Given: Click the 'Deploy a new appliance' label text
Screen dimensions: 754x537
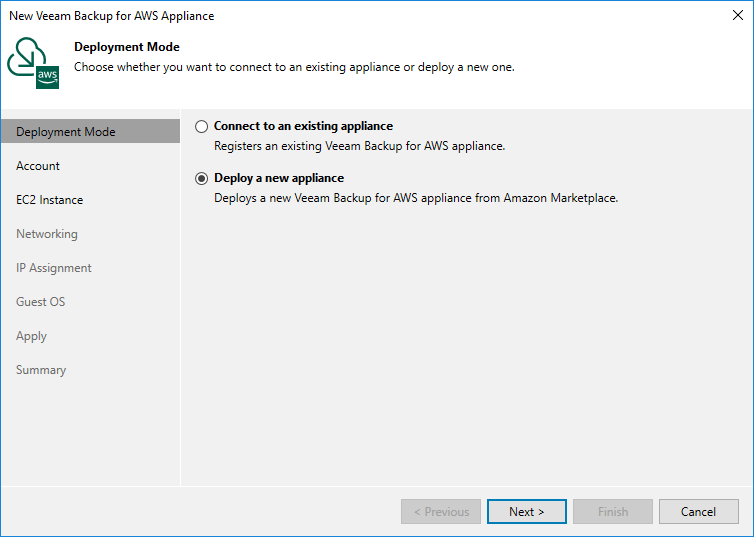Looking at the screenshot, I should [x=279, y=178].
